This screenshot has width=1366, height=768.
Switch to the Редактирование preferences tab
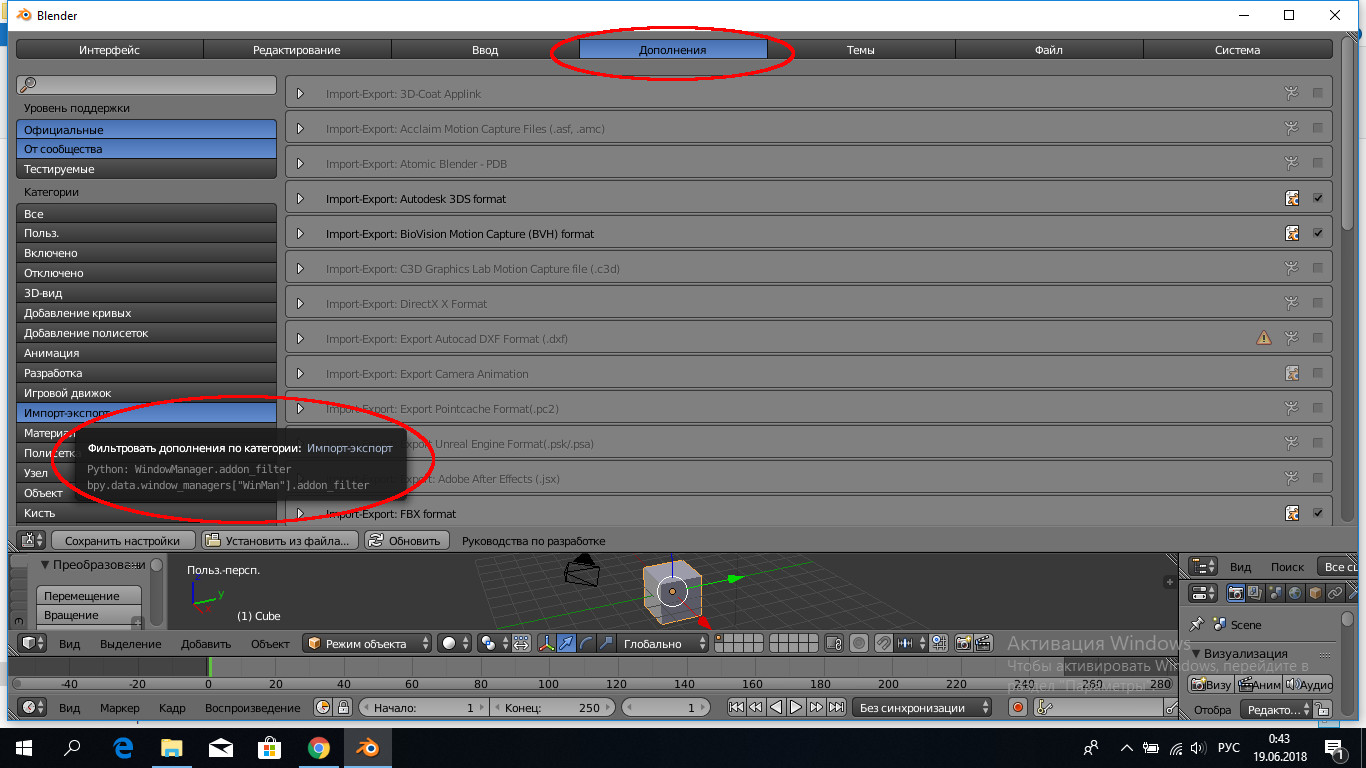pyautogui.click(x=297, y=49)
